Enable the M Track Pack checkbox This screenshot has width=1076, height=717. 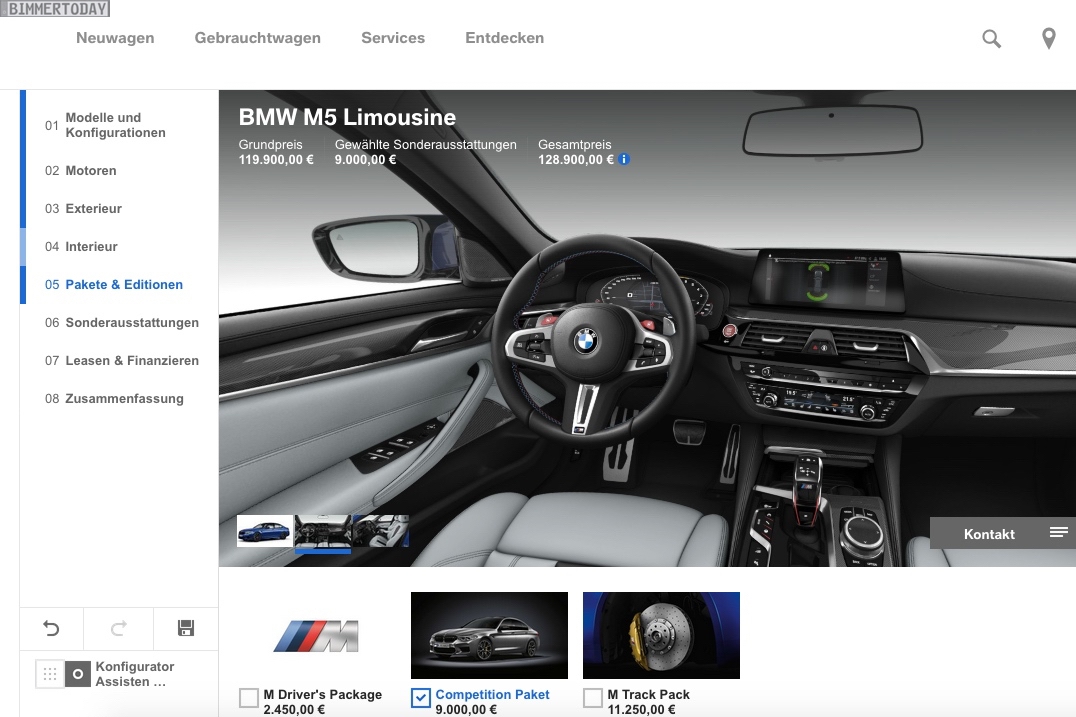[x=593, y=698]
